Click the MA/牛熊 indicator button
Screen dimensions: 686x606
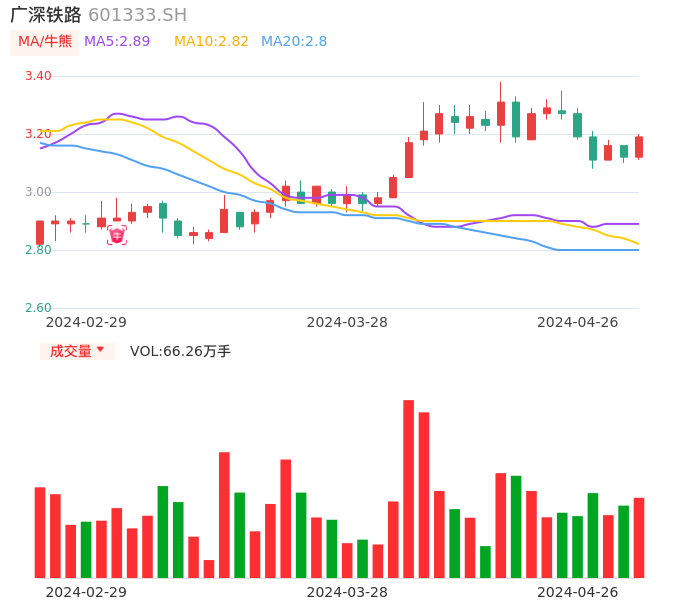coord(45,41)
